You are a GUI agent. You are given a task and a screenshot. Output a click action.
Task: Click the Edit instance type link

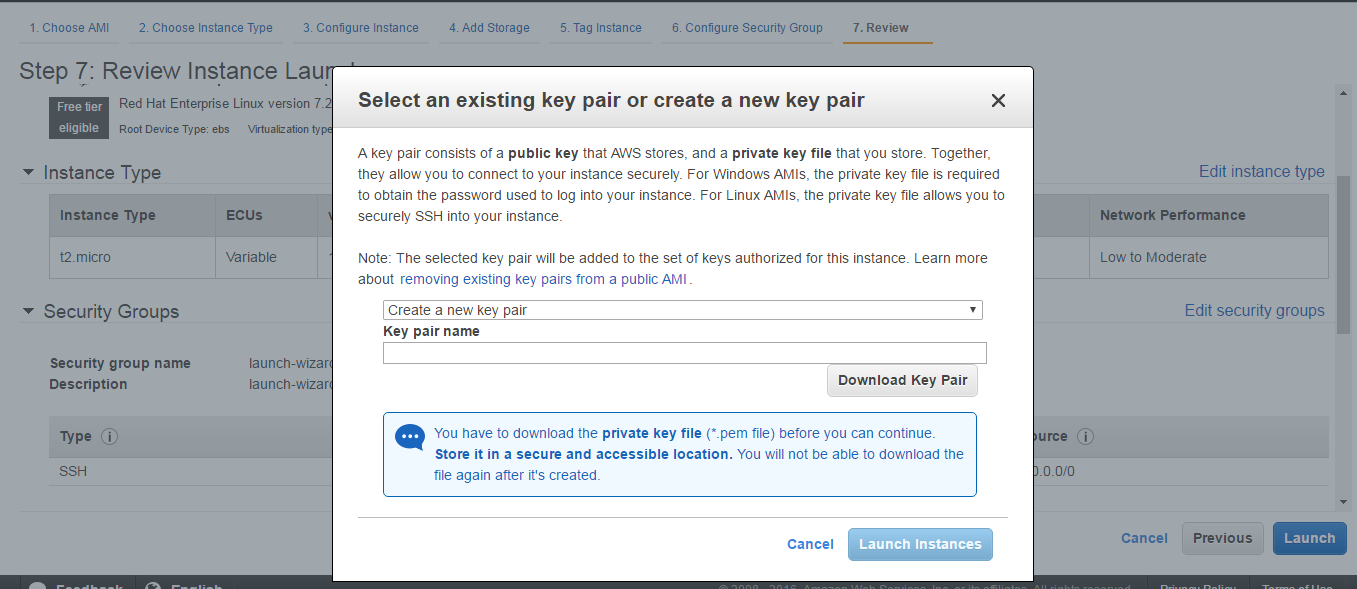[1261, 172]
